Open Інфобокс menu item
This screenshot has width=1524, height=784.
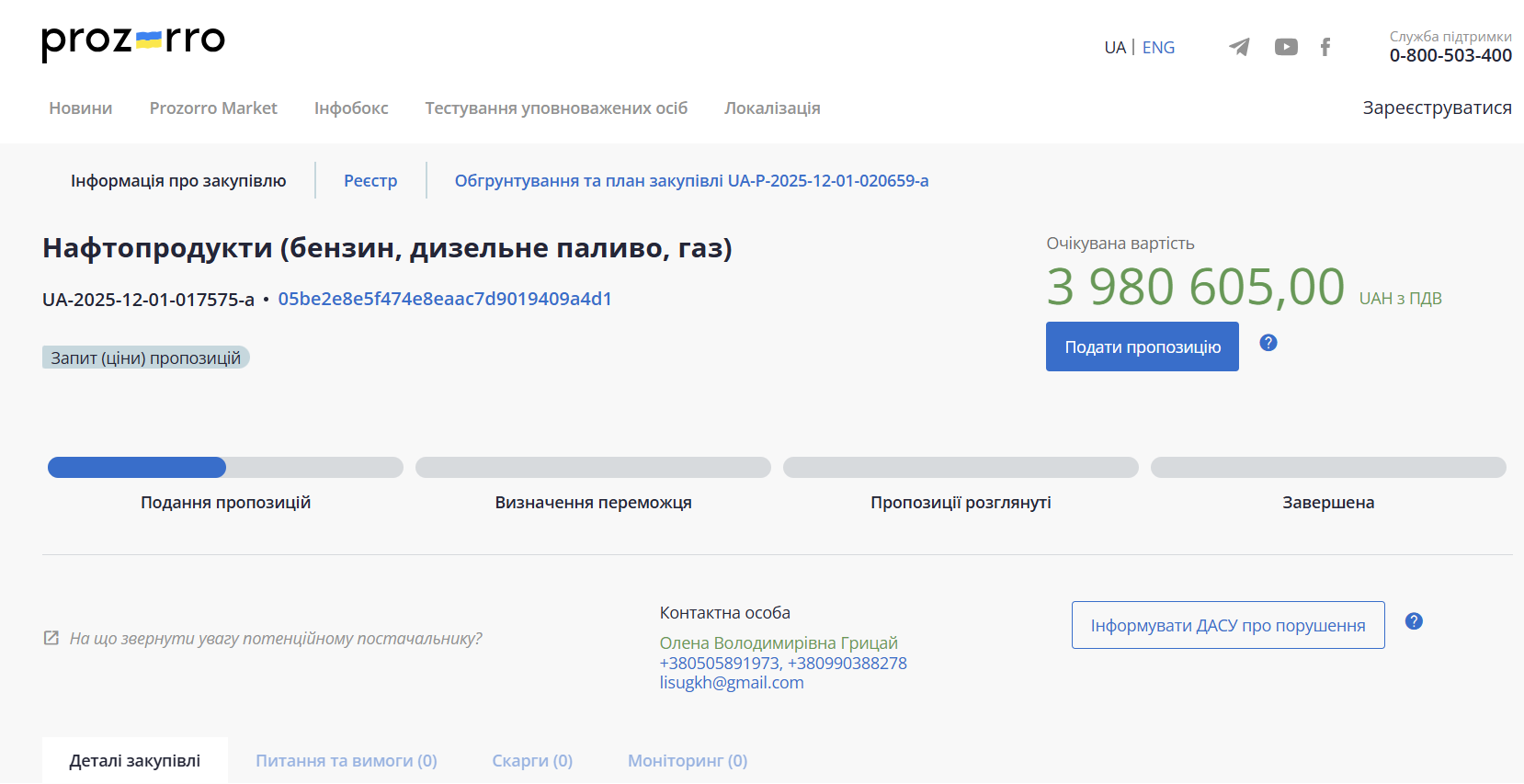click(351, 108)
